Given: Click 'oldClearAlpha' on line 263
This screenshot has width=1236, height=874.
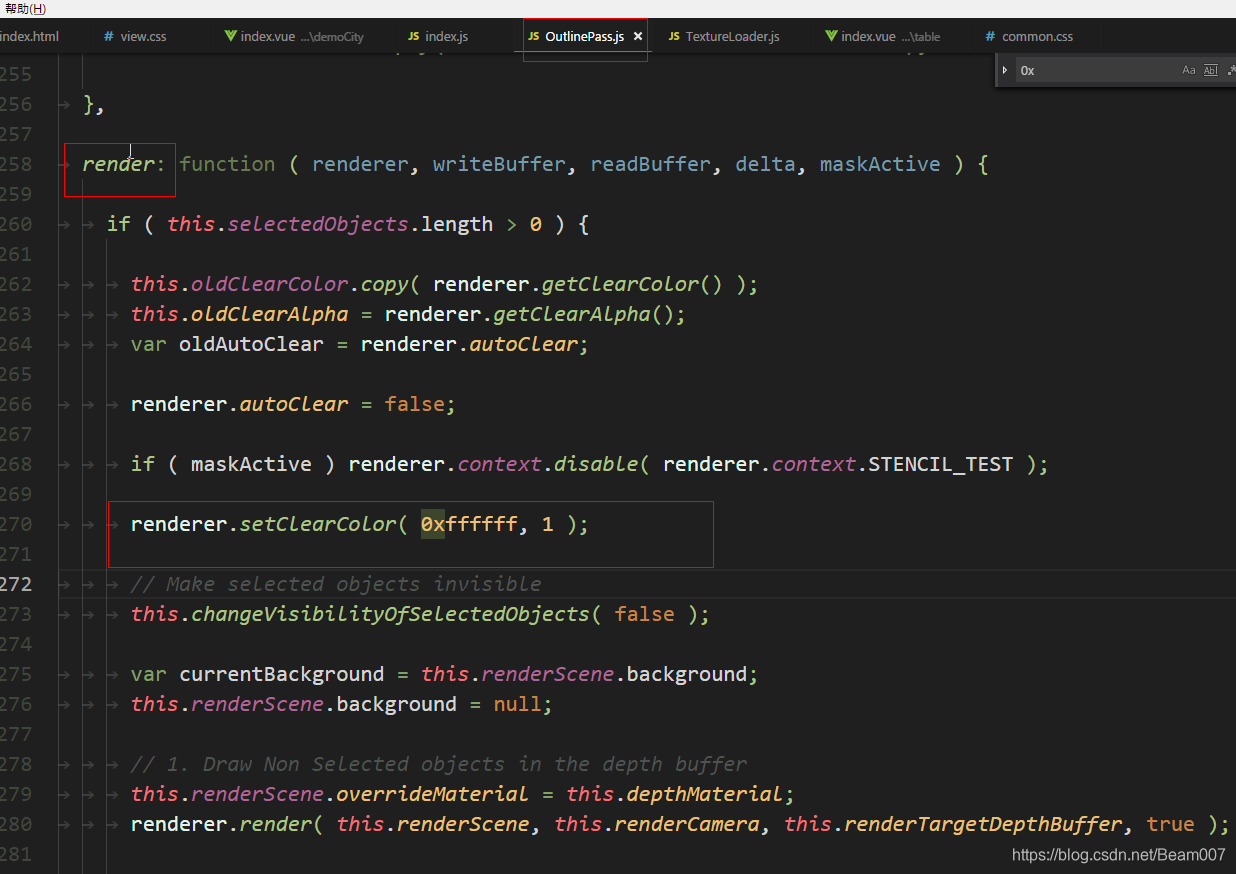Looking at the screenshot, I should click(x=269, y=314).
